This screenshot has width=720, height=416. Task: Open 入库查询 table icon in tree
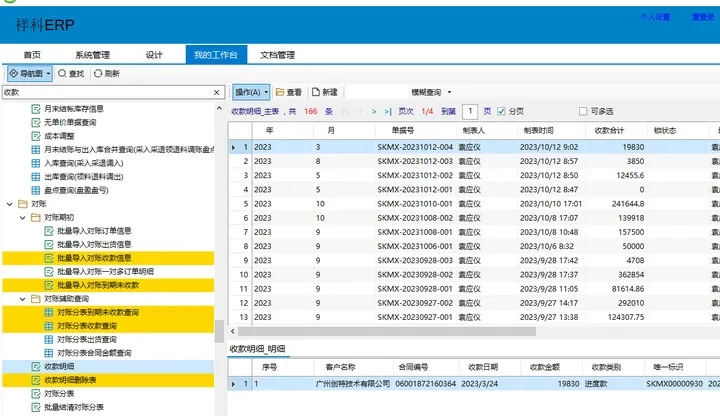36,161
